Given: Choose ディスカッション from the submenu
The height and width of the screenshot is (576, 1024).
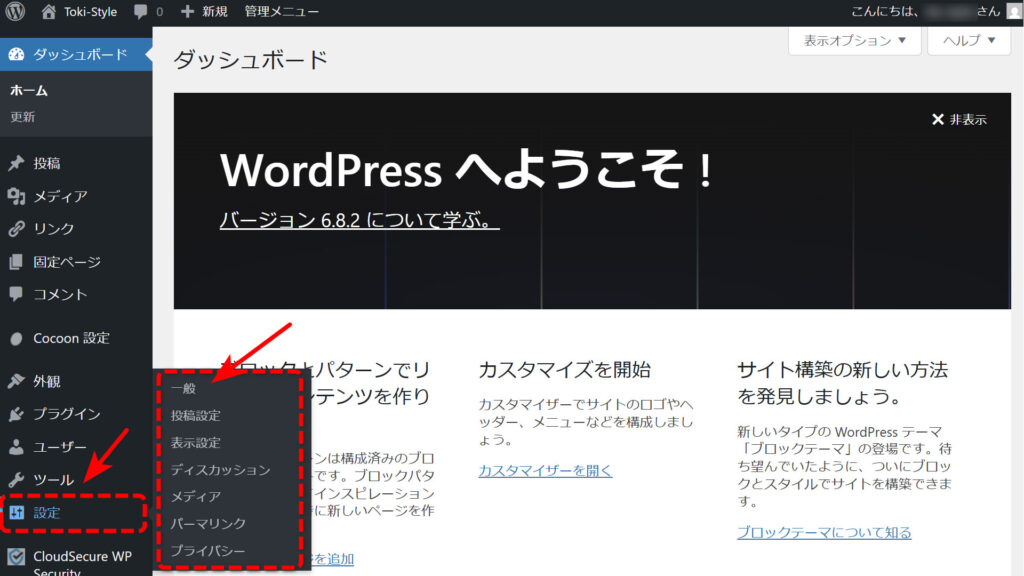Looking at the screenshot, I should 220,469.
